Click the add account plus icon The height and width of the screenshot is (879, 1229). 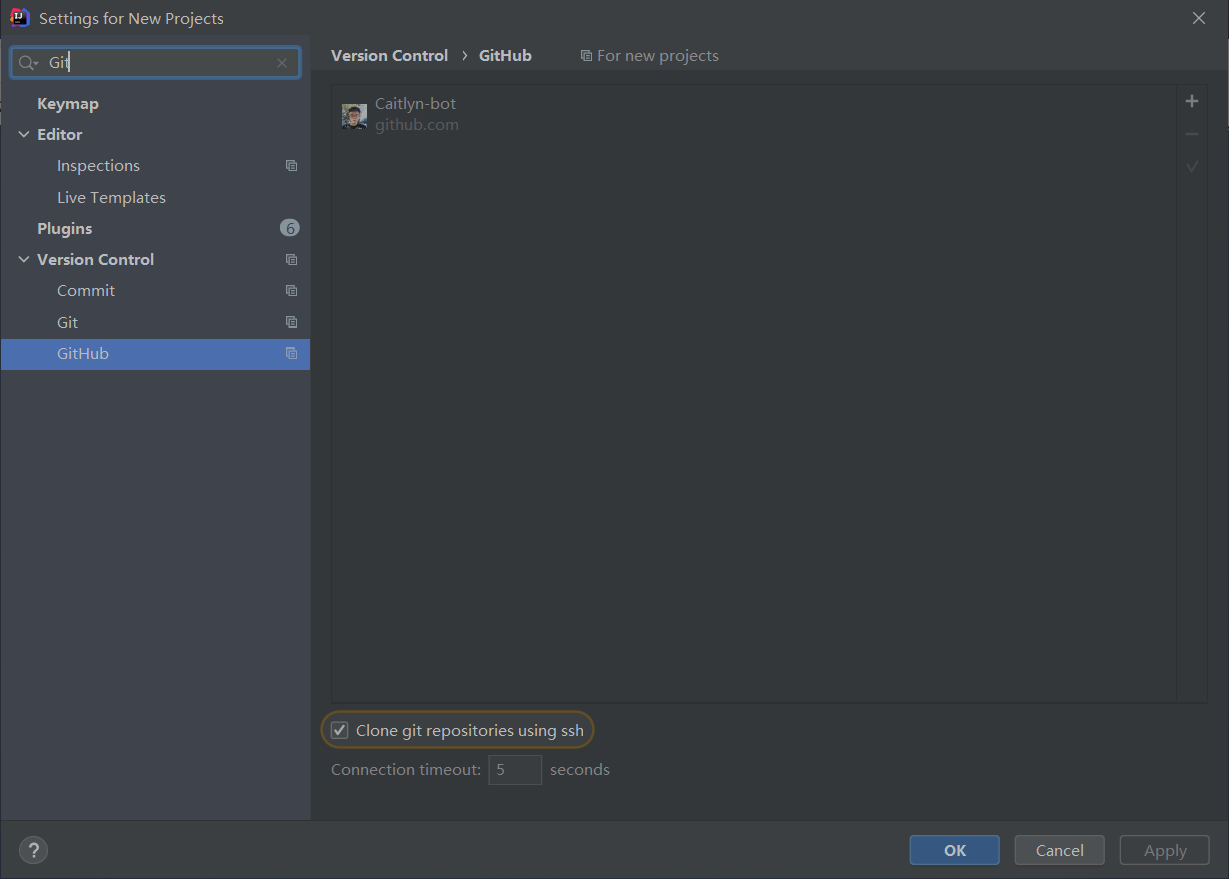[1191, 101]
